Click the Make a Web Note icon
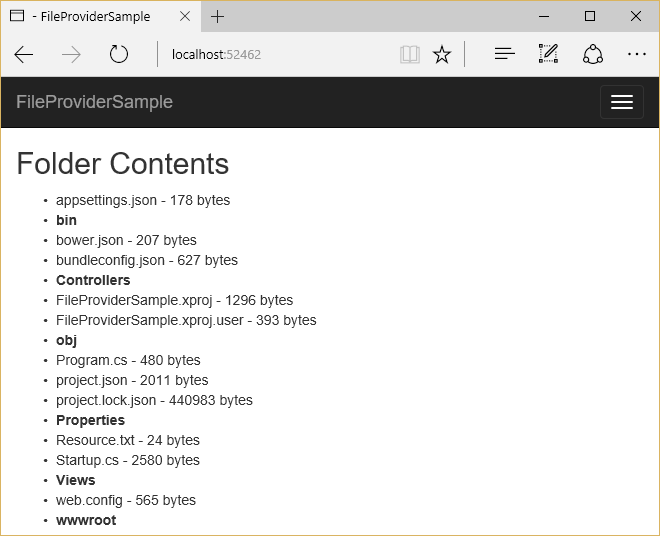 coord(548,55)
